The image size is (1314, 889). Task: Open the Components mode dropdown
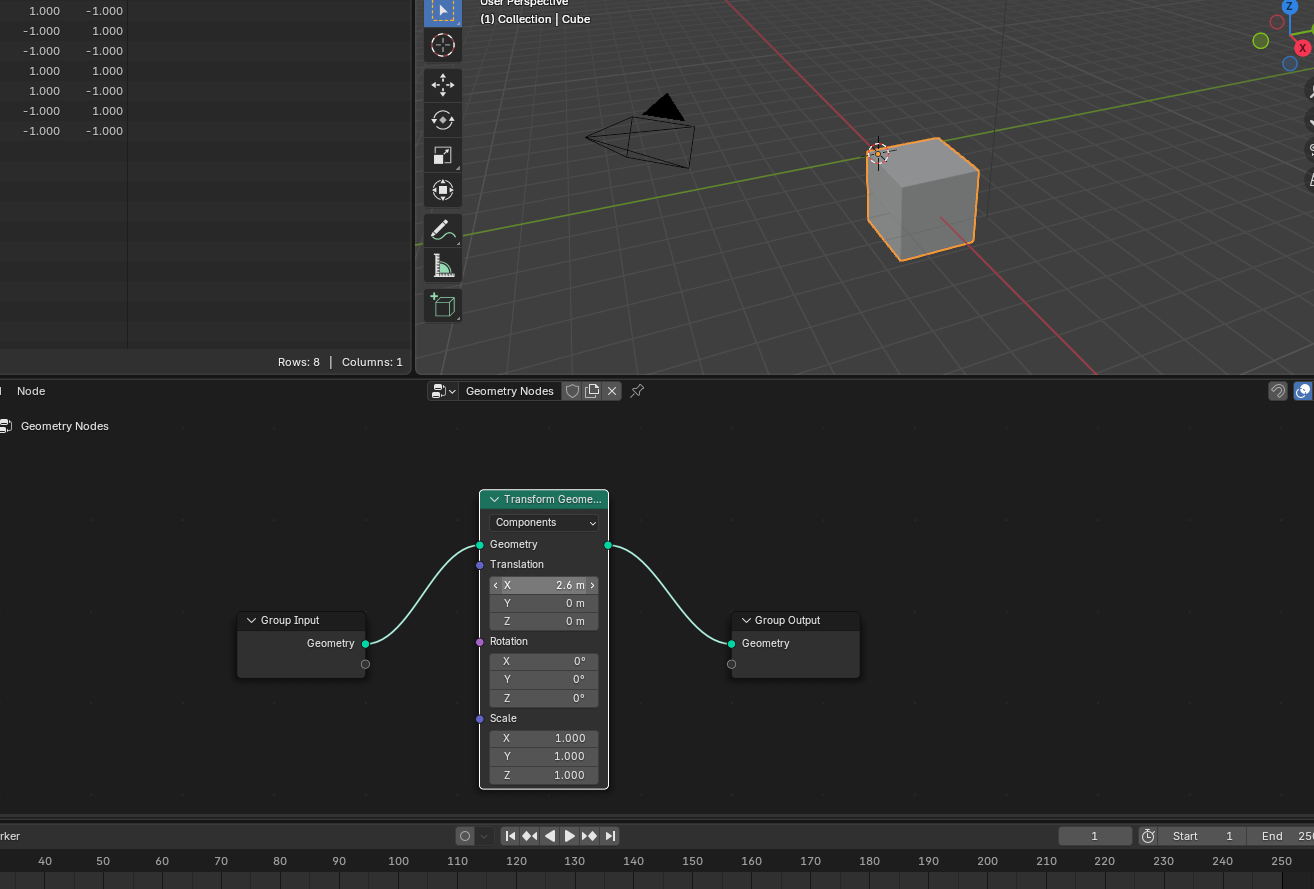coord(544,523)
